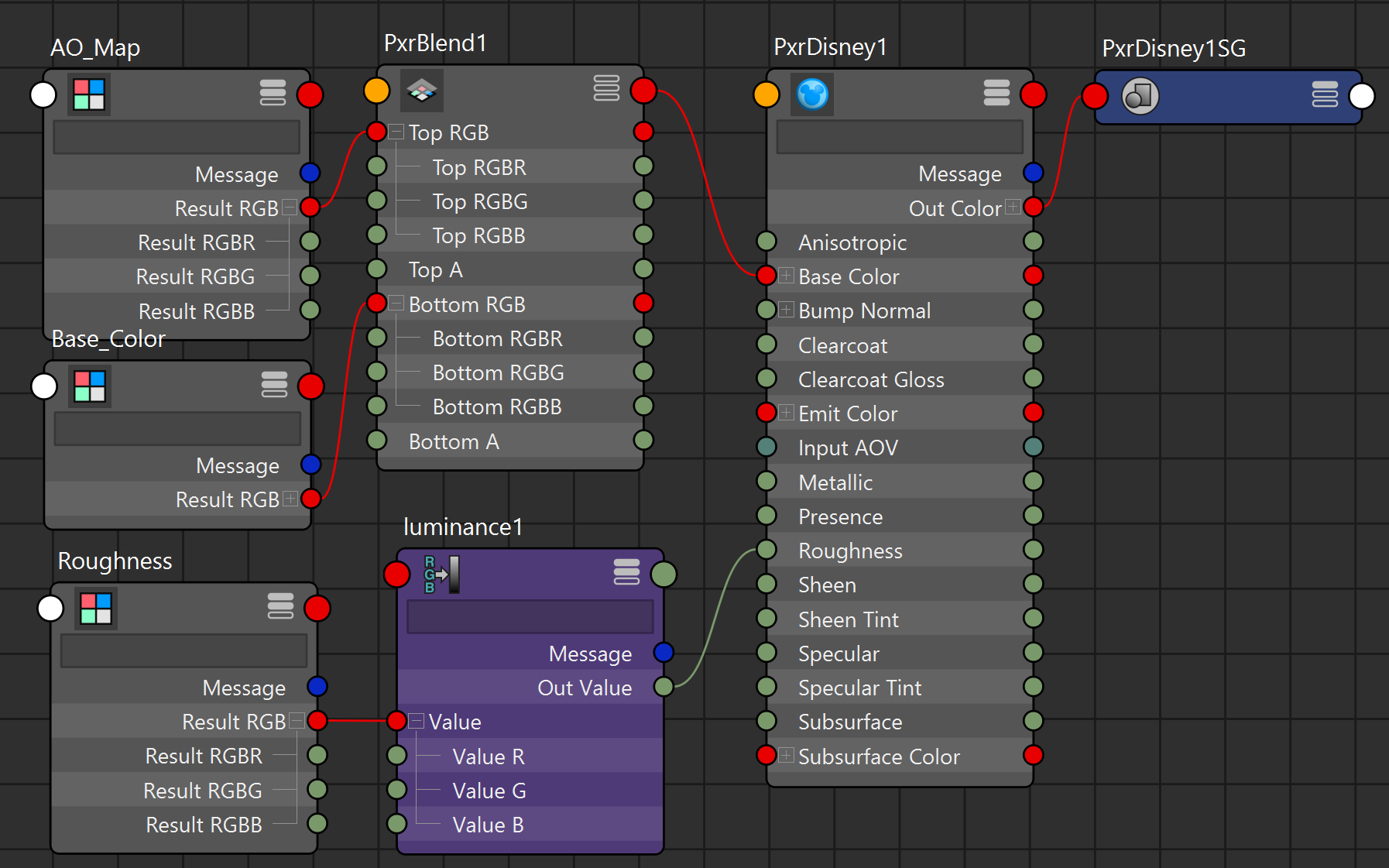Click luminance1 red input master port
Viewport: 1389px width, 868px height.
pyautogui.click(x=397, y=575)
